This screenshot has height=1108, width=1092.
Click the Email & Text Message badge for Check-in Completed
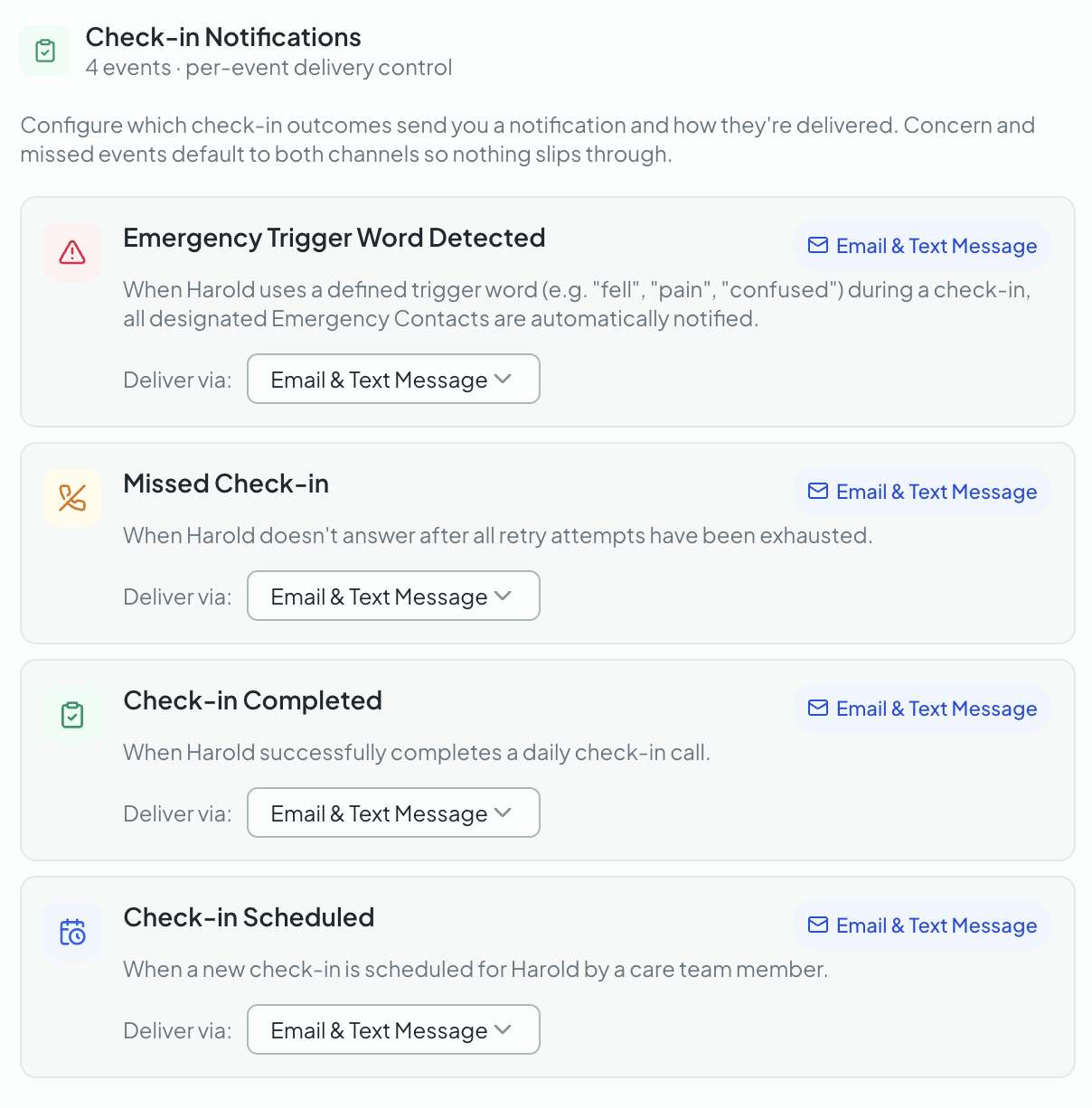click(921, 708)
